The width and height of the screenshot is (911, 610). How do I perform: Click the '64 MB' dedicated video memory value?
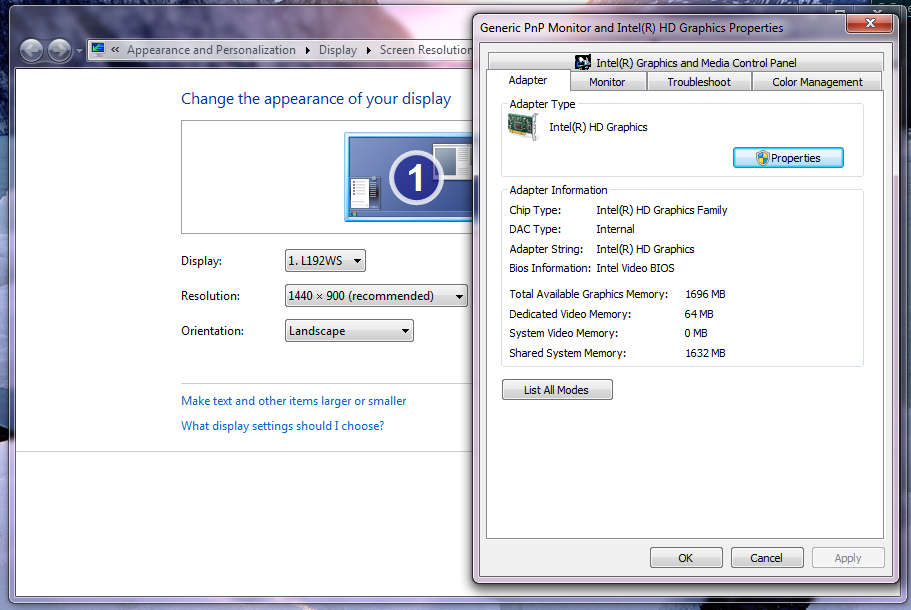[699, 314]
